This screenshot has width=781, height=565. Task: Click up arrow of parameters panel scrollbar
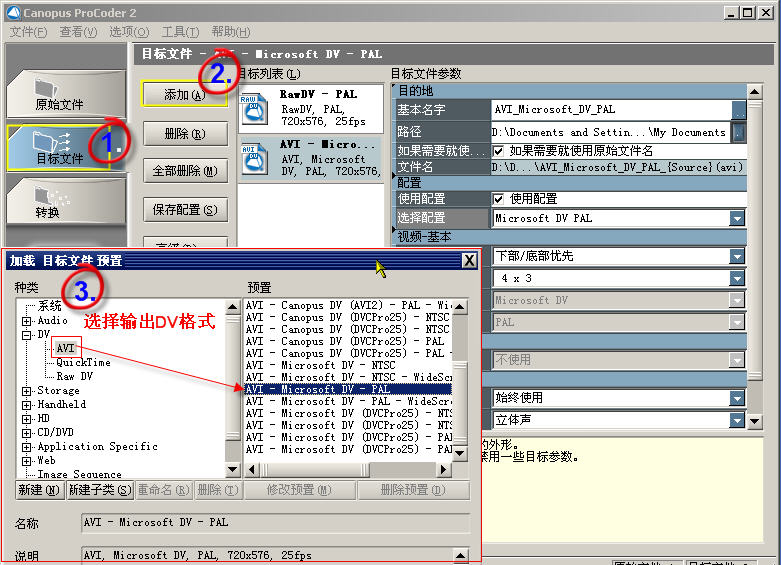pyautogui.click(x=754, y=92)
